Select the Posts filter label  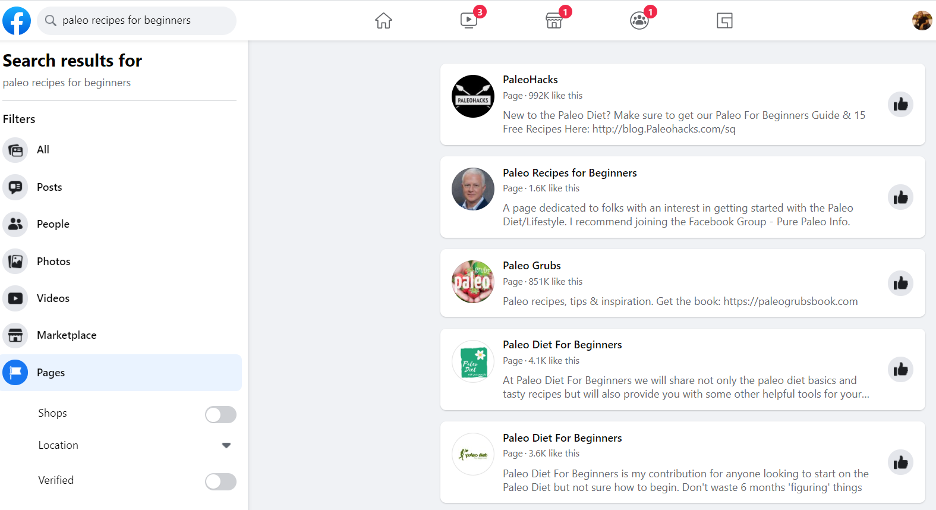point(50,187)
